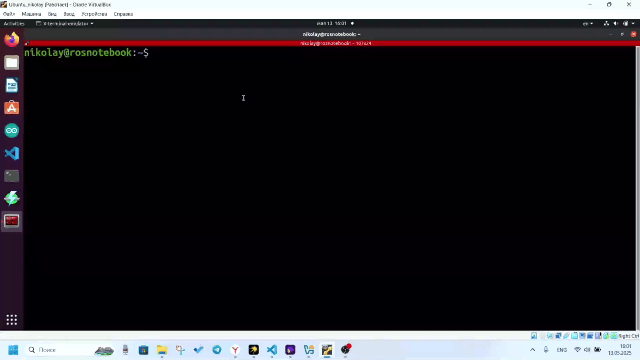Open the Ввод menu in VirtualBox

coord(69,14)
